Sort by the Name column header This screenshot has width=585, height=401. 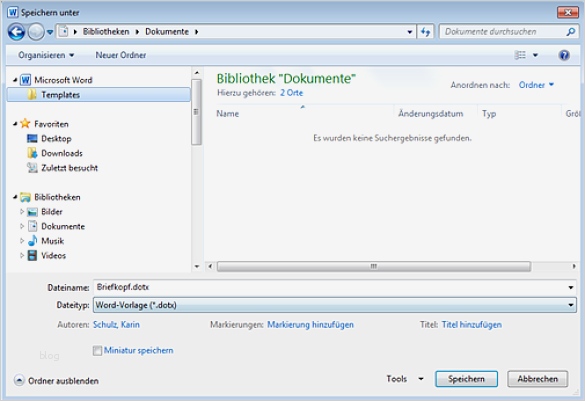click(228, 114)
